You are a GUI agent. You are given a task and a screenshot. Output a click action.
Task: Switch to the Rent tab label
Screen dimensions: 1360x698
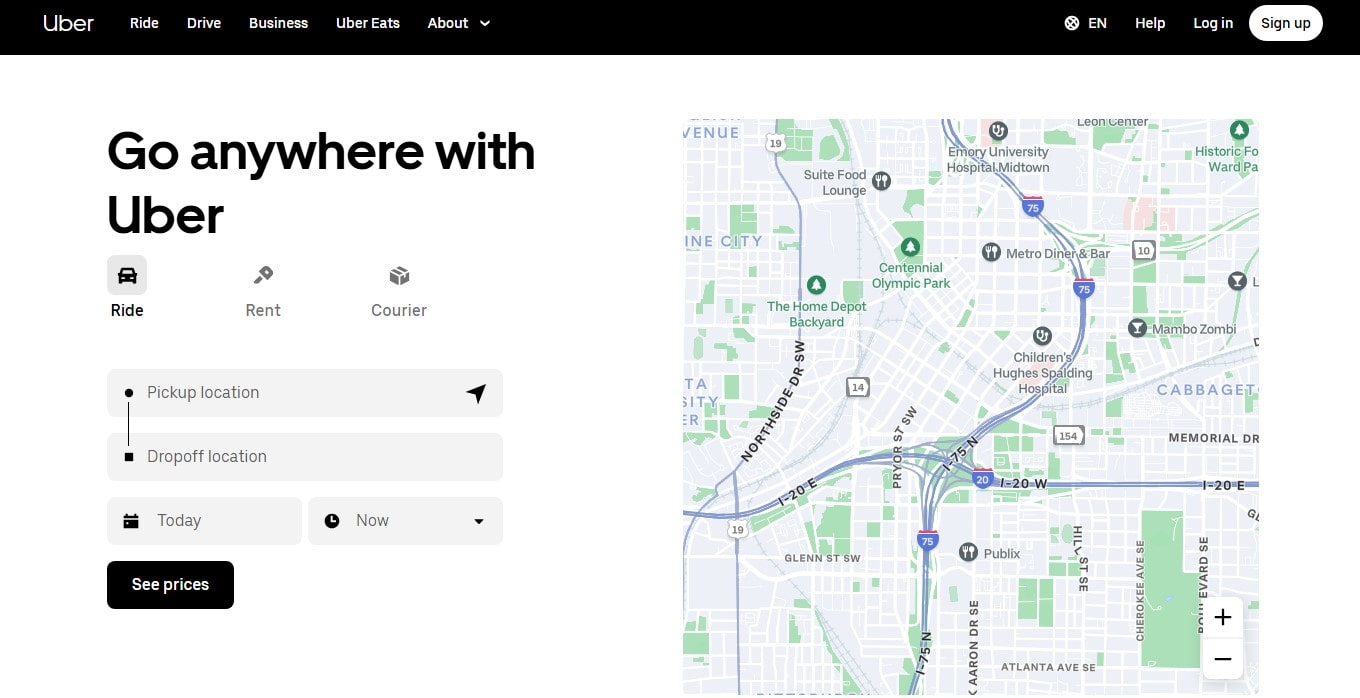coord(263,310)
